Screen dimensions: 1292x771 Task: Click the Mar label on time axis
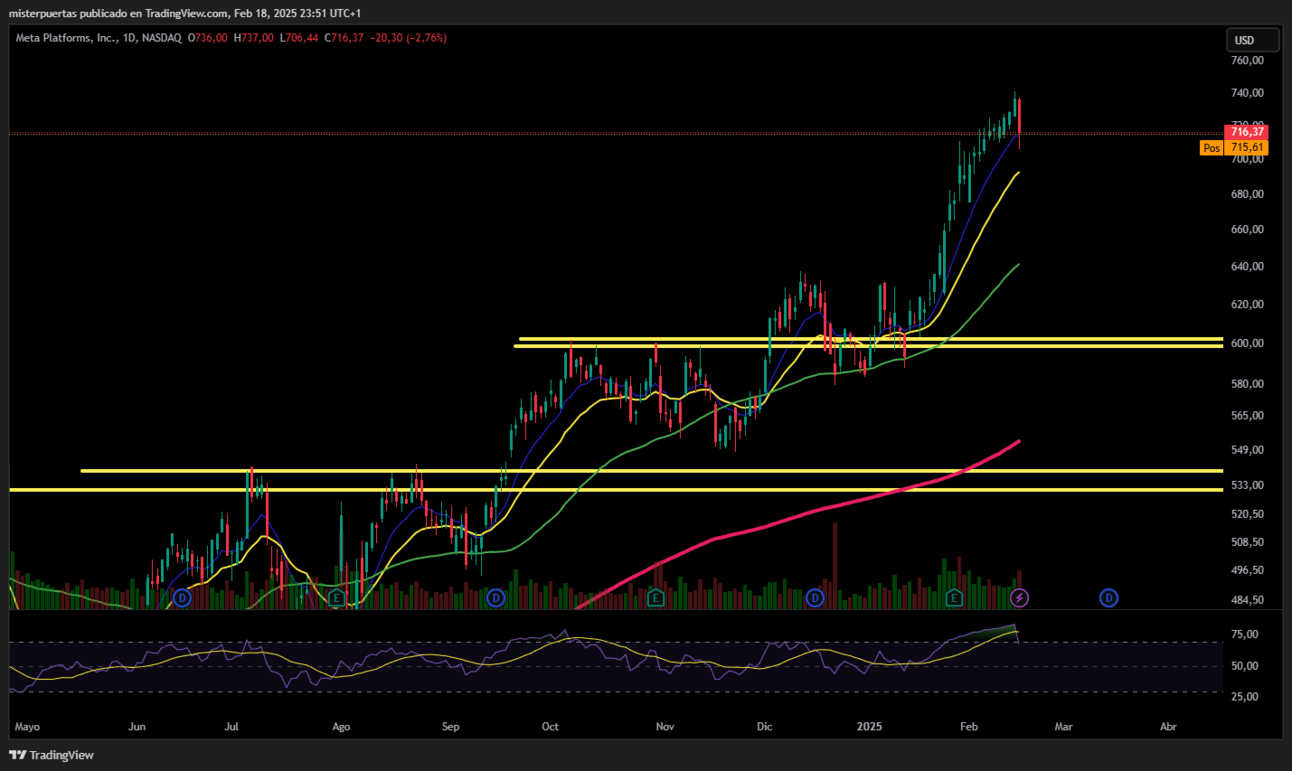(x=1063, y=726)
